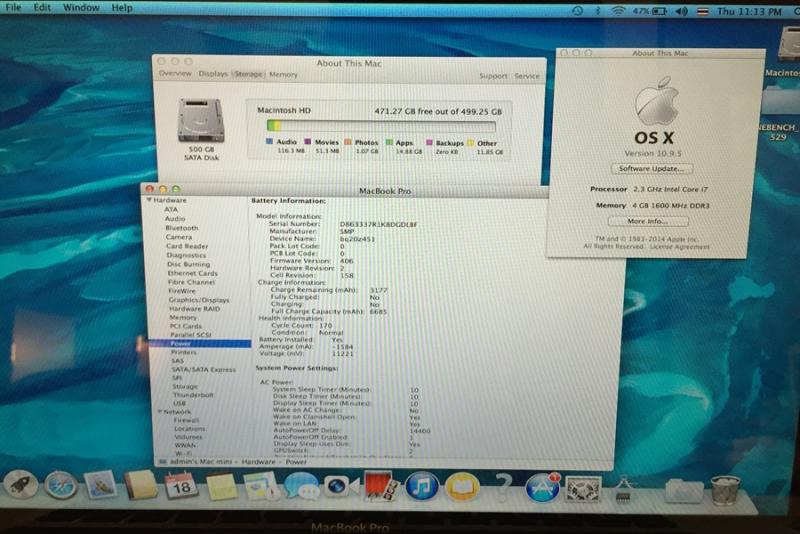The height and width of the screenshot is (534, 800).
Task: Open the File menu
Action: [x=13, y=7]
